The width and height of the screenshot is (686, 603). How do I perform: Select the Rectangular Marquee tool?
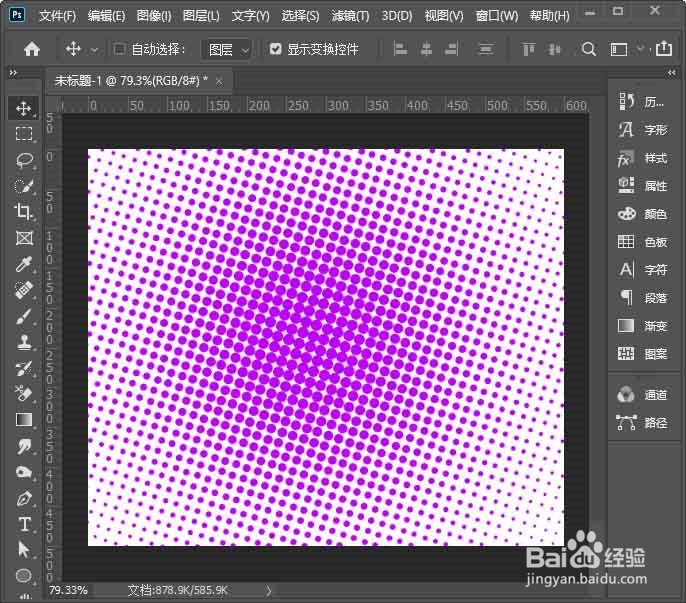point(24,133)
